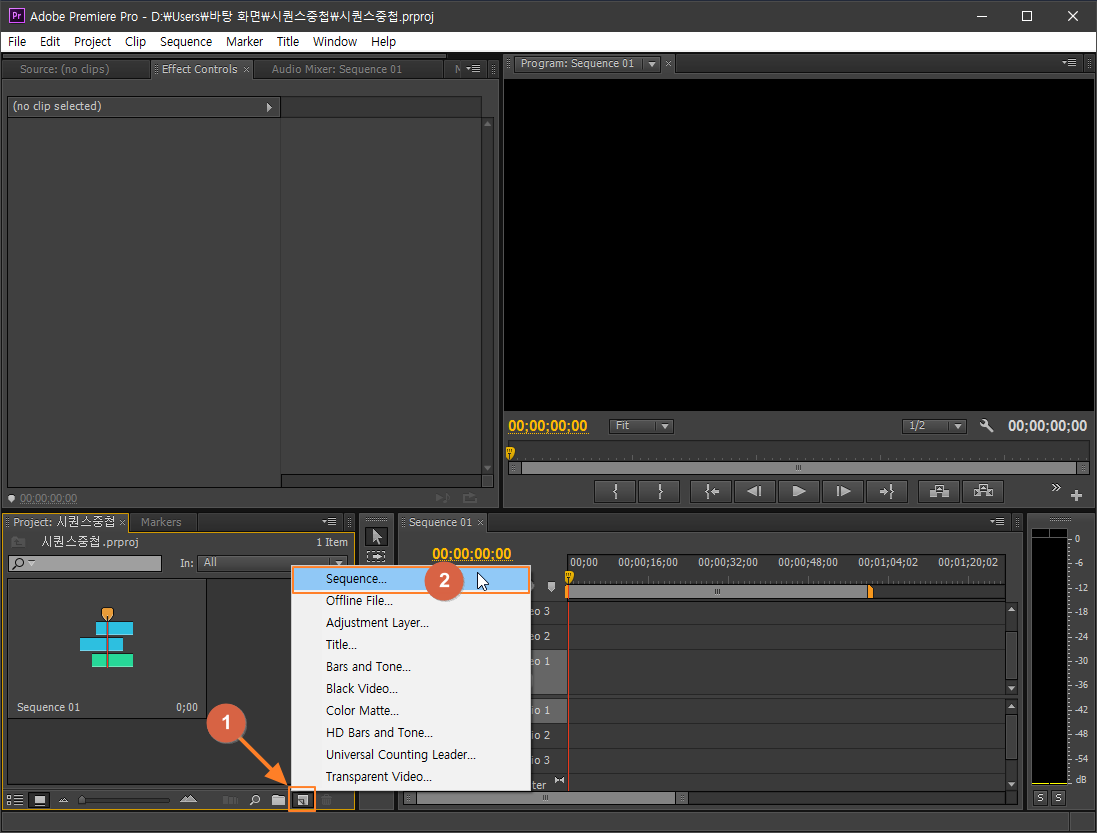Switch to the Audio Mixer: Sequence 01 tab
Viewport: 1097px width, 833px height.
coord(337,69)
